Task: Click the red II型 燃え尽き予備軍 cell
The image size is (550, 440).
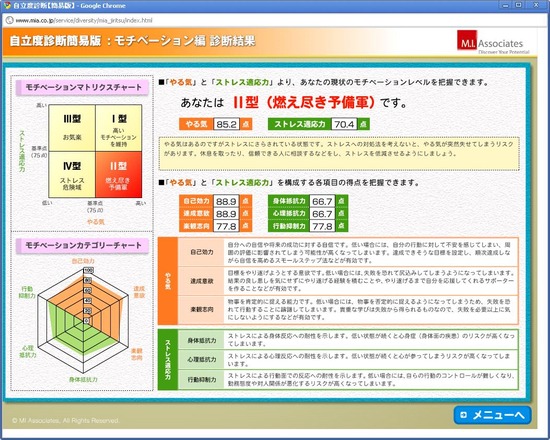Action: (119, 174)
